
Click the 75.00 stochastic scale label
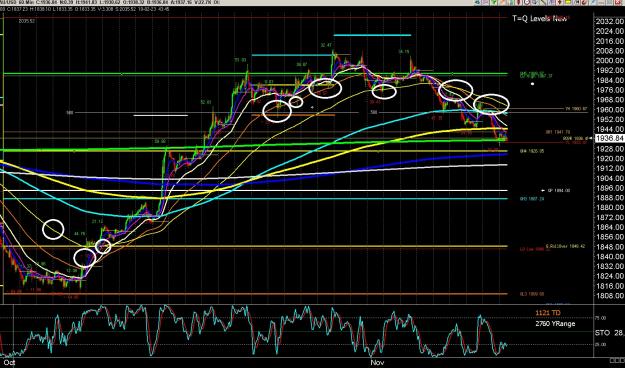[601, 318]
